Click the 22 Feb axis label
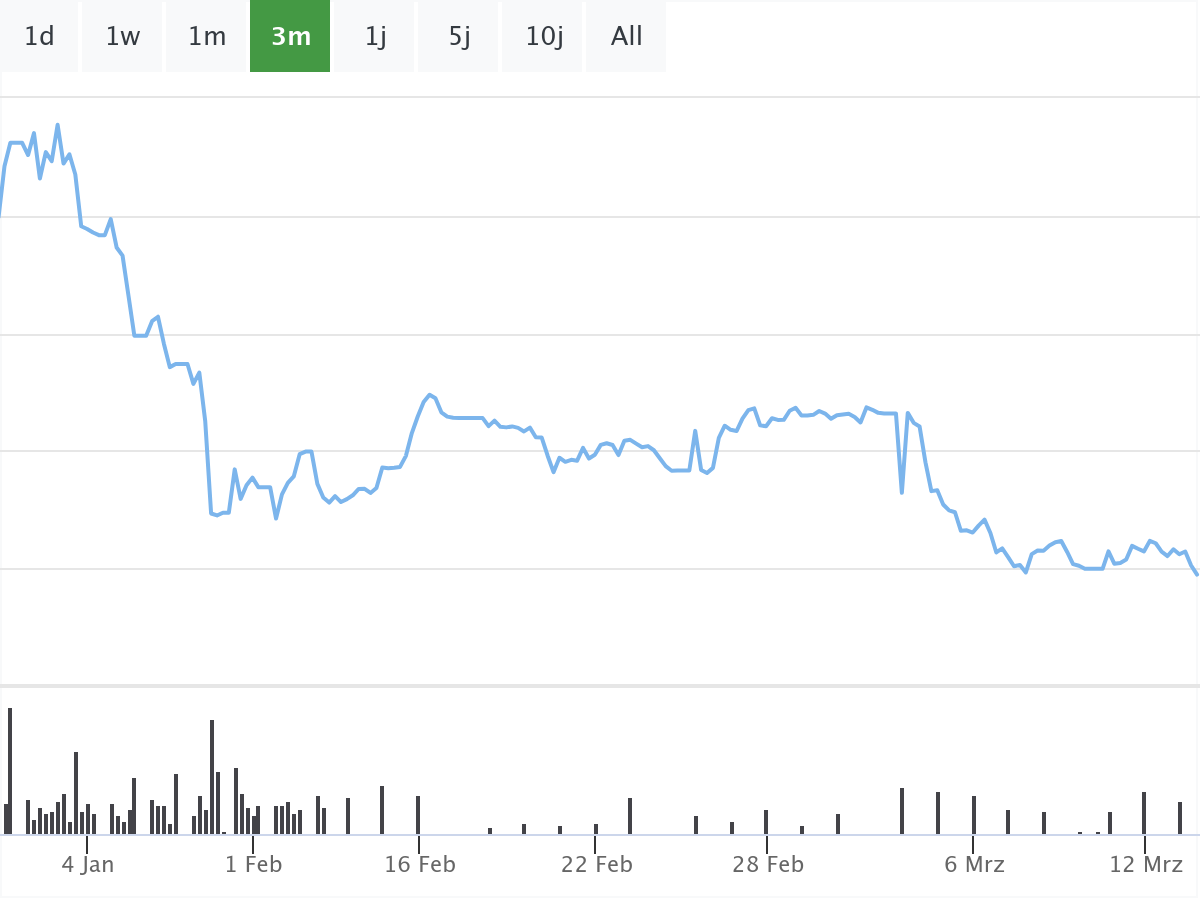The height and width of the screenshot is (900, 1200). click(x=597, y=865)
